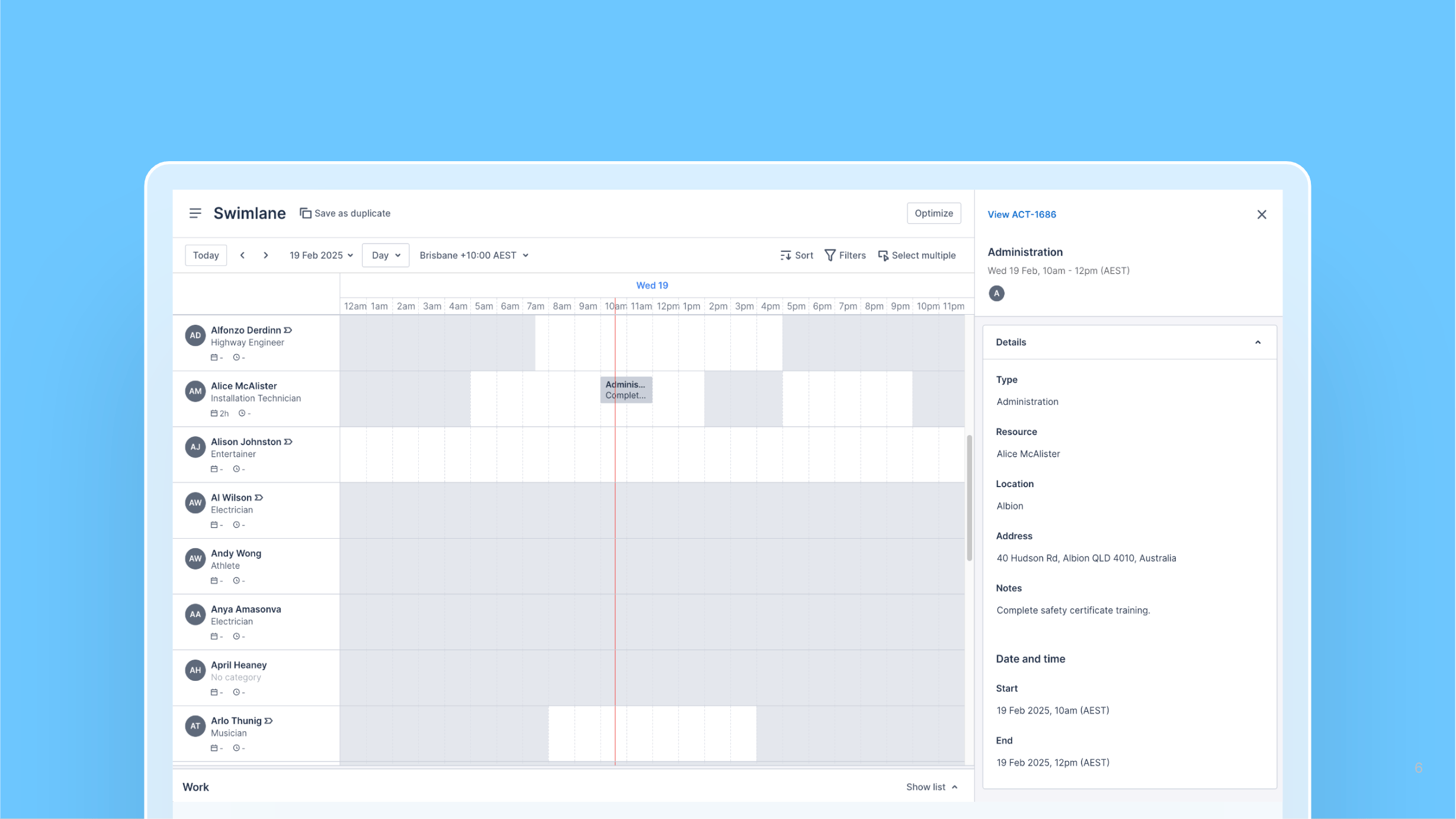The image size is (1456, 819).
Task: Click Al Wilson's clock icon
Action: click(236, 525)
